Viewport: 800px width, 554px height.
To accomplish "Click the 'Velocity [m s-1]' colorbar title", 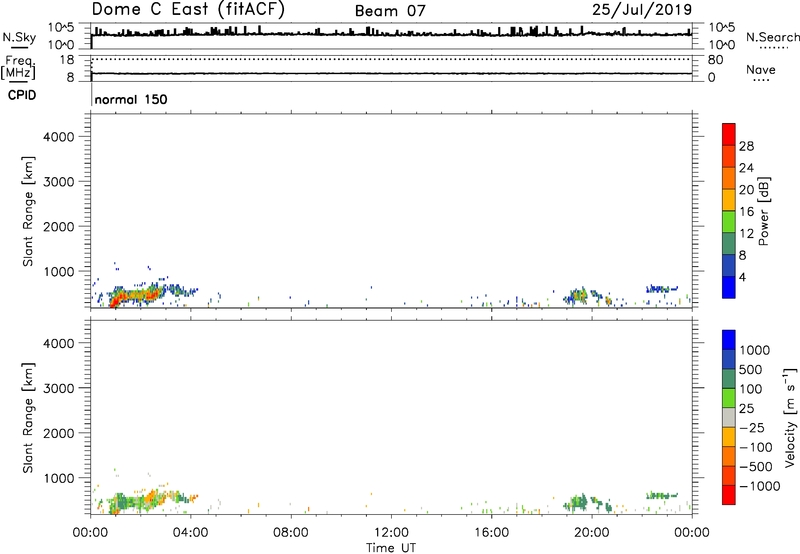I will (x=790, y=417).
